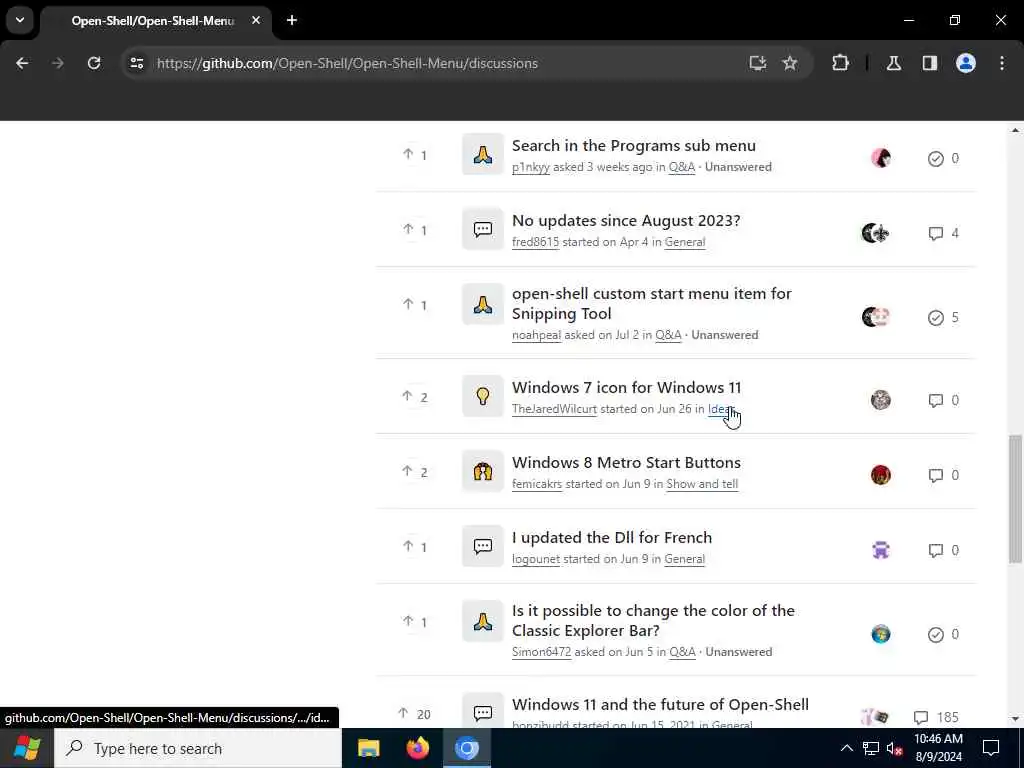
Task: Open 'open-shell custom start menu item for Snipping Tool'
Action: pos(651,304)
